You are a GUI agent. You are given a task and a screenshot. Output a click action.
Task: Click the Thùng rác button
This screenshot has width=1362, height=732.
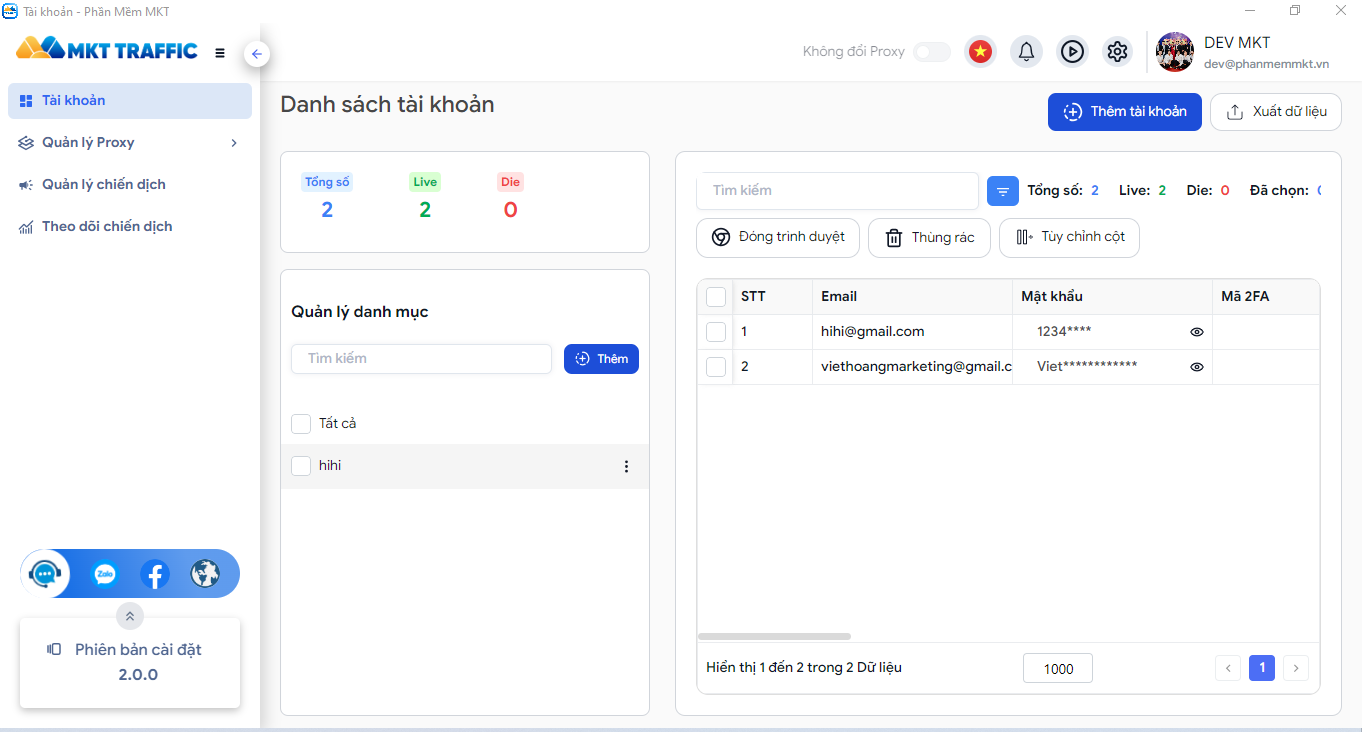[x=929, y=237]
